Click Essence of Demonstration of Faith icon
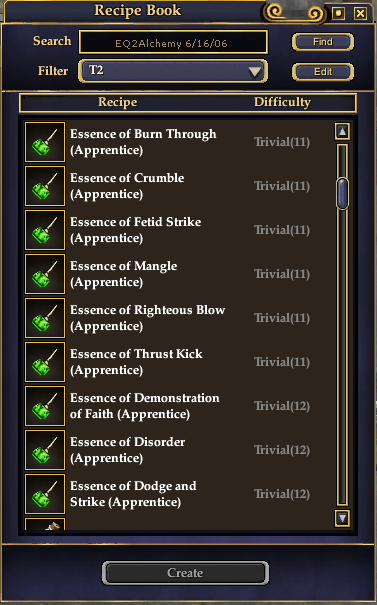 click(x=45, y=406)
